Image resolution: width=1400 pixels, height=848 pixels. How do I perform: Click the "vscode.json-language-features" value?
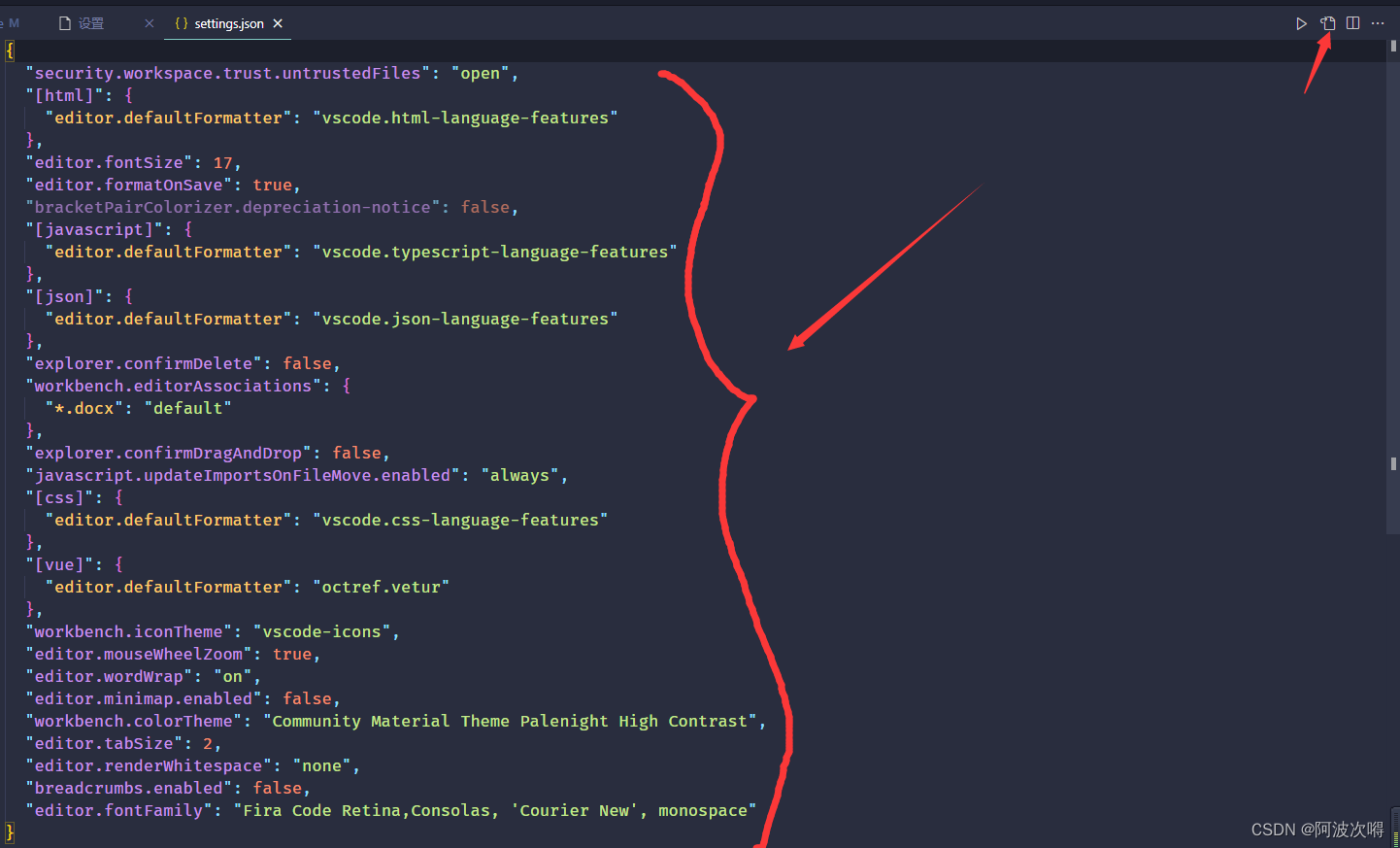465,319
